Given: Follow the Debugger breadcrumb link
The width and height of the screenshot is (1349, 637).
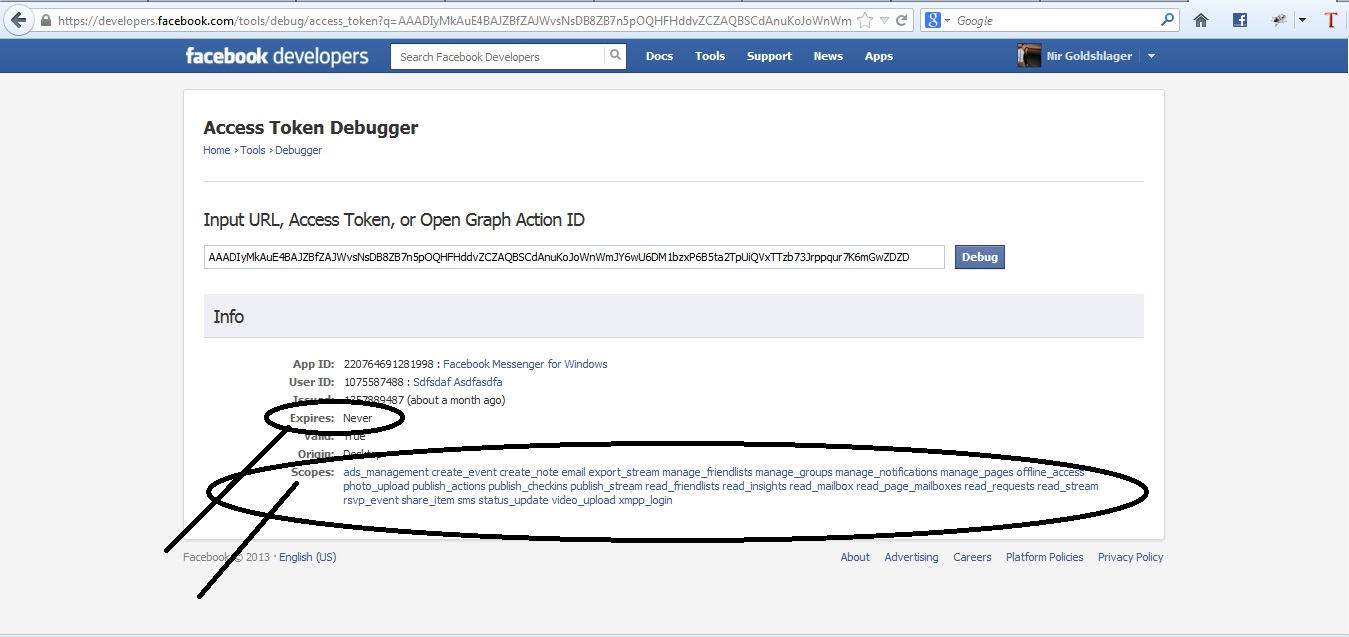Looking at the screenshot, I should pyautogui.click(x=299, y=150).
